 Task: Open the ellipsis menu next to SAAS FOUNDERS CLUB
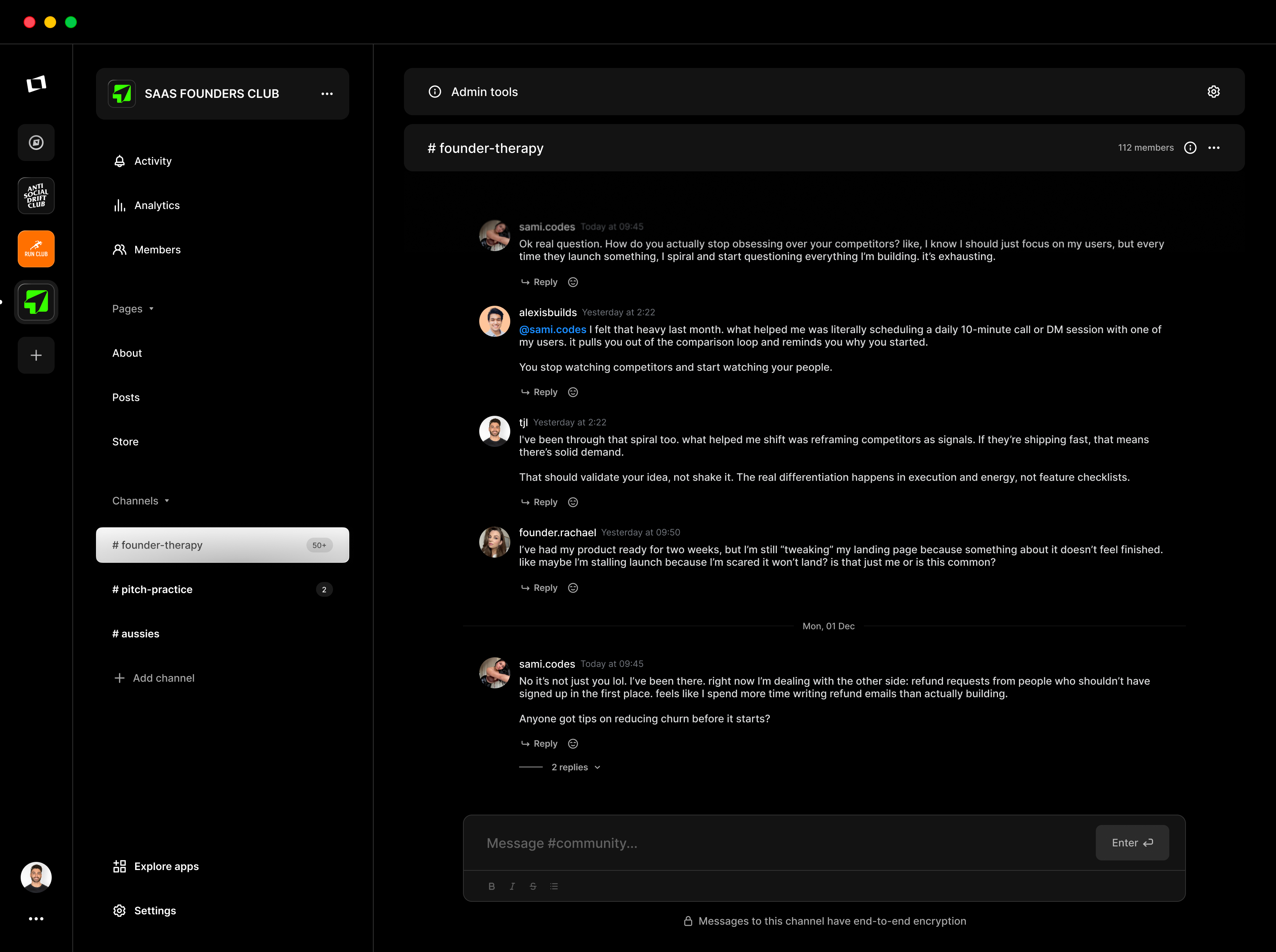327,93
